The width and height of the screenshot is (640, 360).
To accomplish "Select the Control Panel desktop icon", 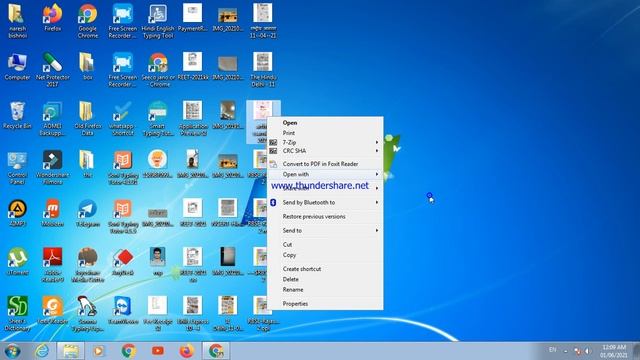I will pyautogui.click(x=17, y=168).
